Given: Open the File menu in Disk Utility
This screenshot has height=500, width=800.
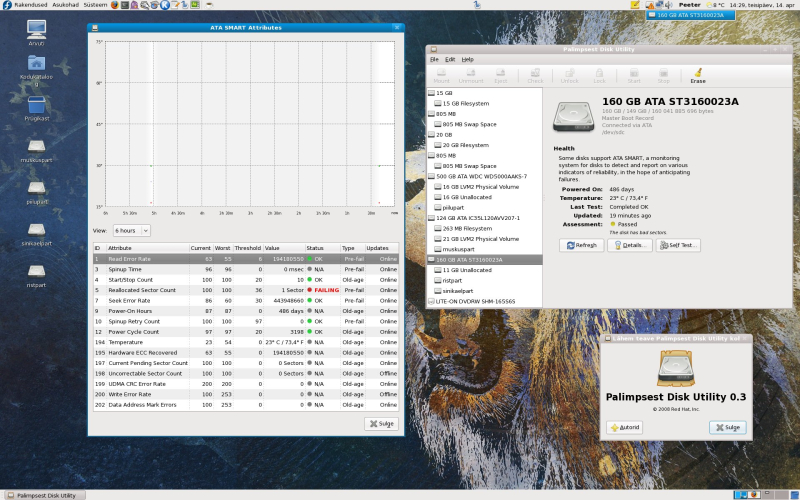Looking at the screenshot, I should point(434,59).
